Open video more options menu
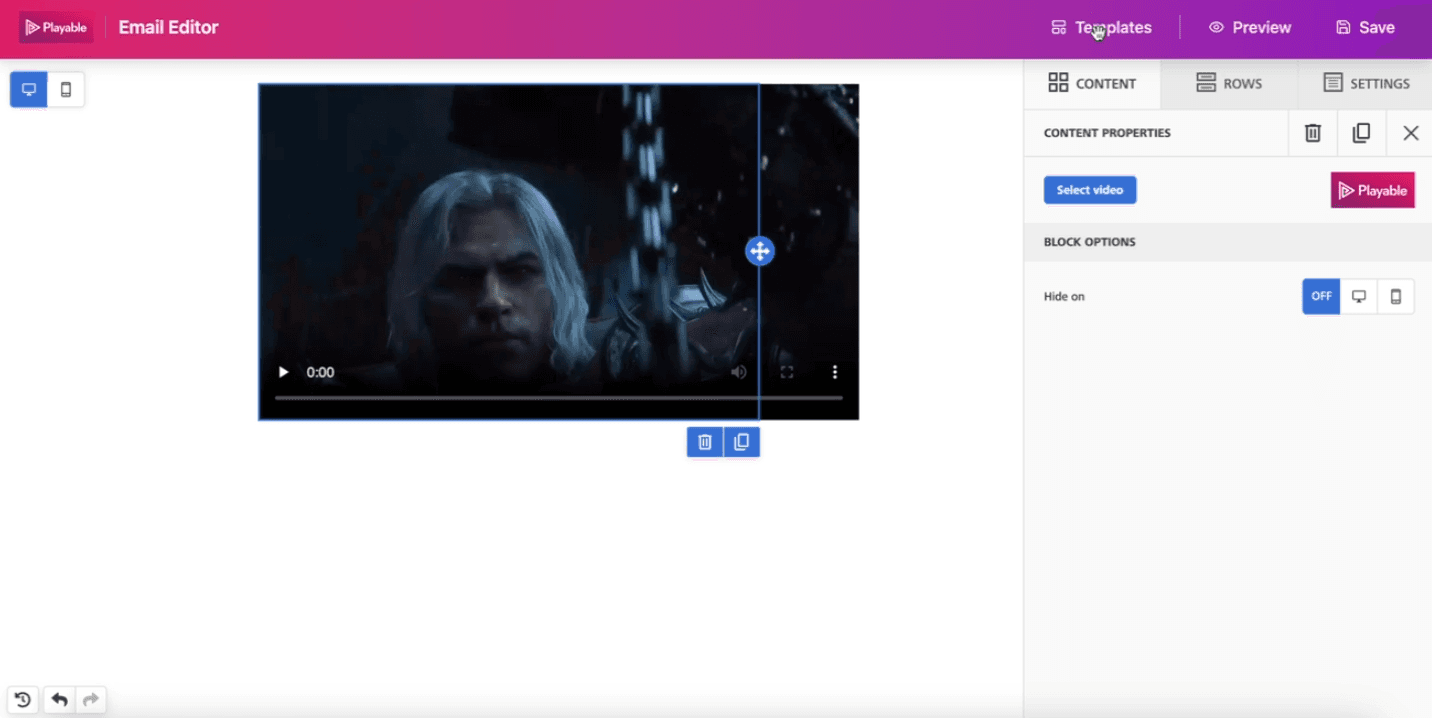This screenshot has width=1432, height=718. click(835, 372)
